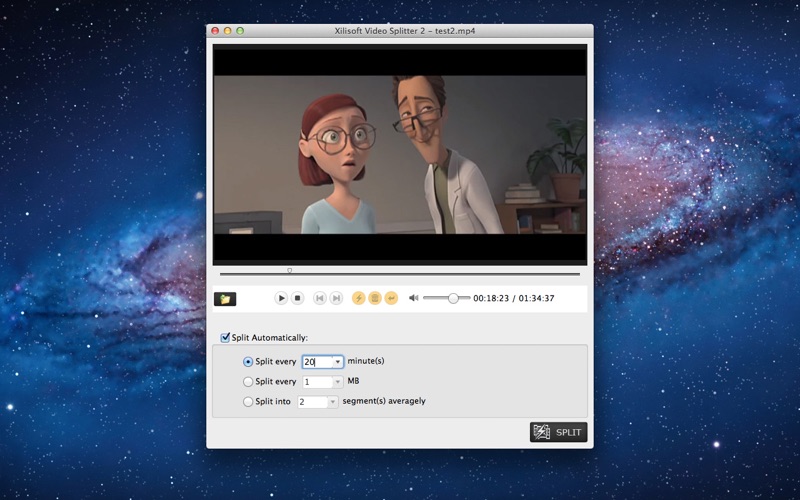Jump to next split point

[x=336, y=298]
